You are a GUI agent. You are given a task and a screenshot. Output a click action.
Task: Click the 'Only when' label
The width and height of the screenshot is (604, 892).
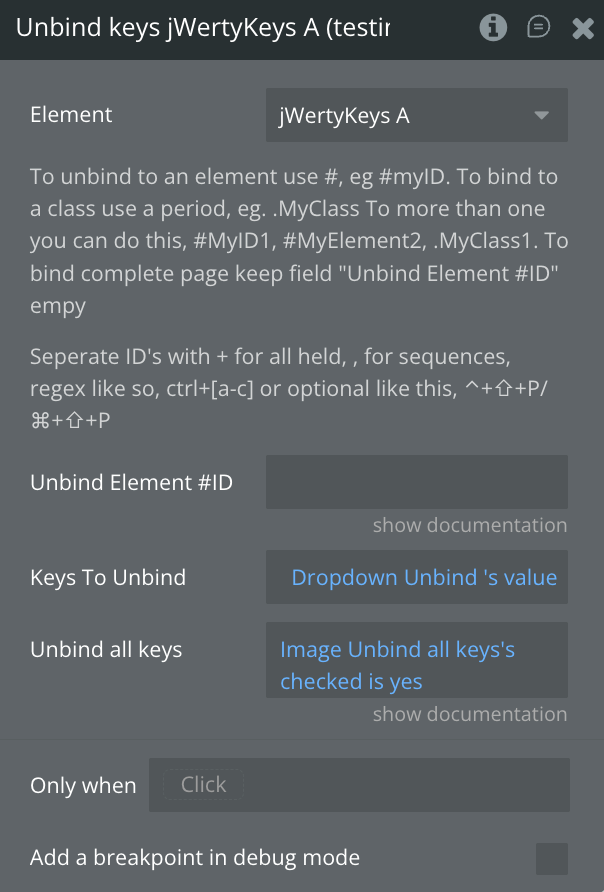click(x=83, y=786)
